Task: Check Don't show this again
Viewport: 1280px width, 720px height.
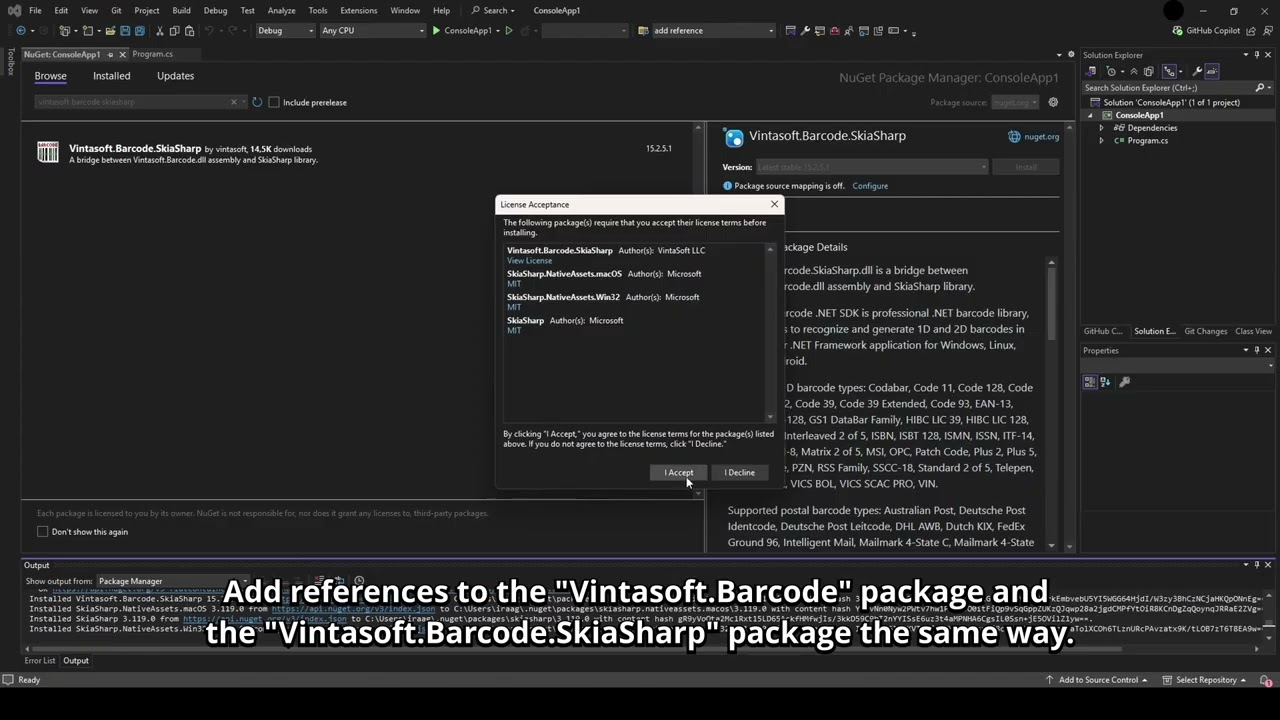Action: pos(42,532)
